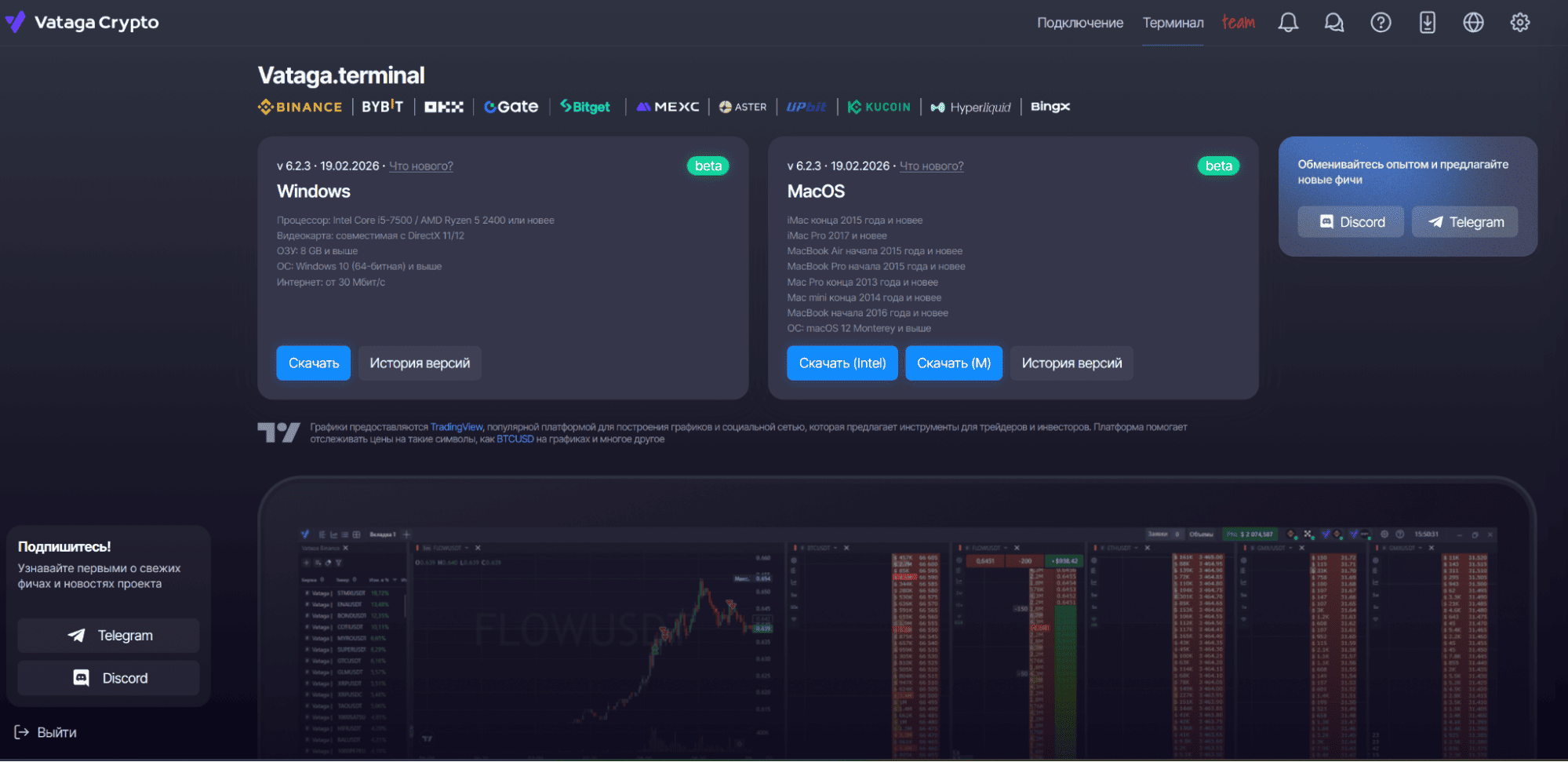Click the Windows card beta badge
1568x762 pixels.
tap(708, 166)
